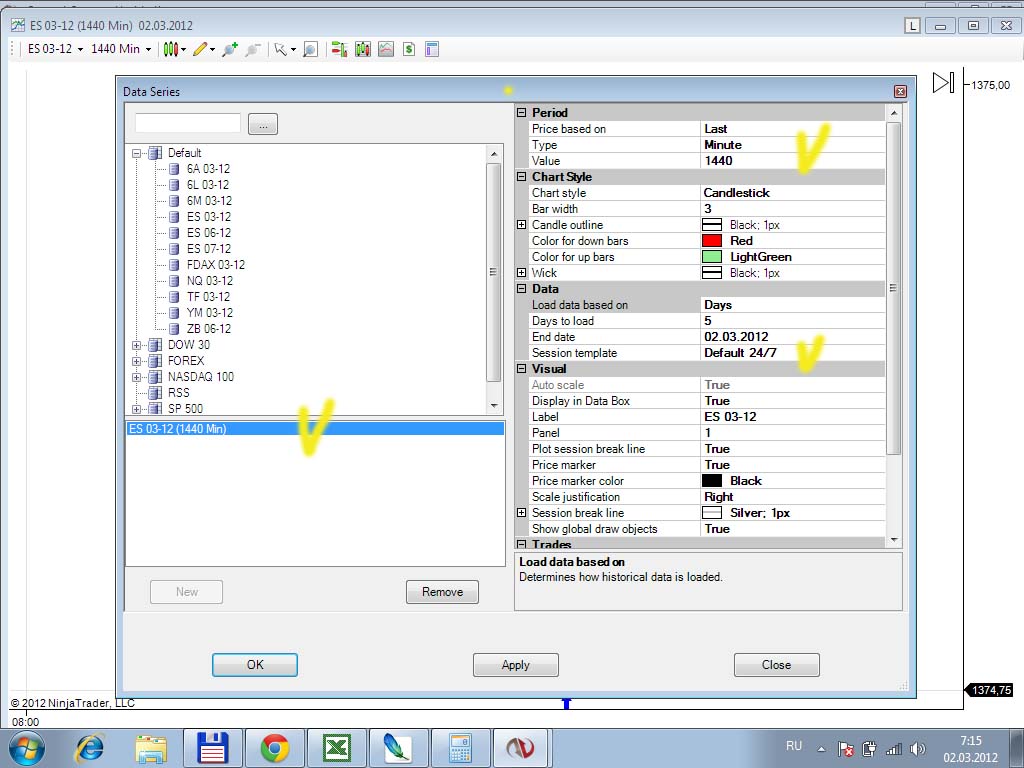Expand the NASDAQ 100 instrument list
The image size is (1024, 768).
136,377
